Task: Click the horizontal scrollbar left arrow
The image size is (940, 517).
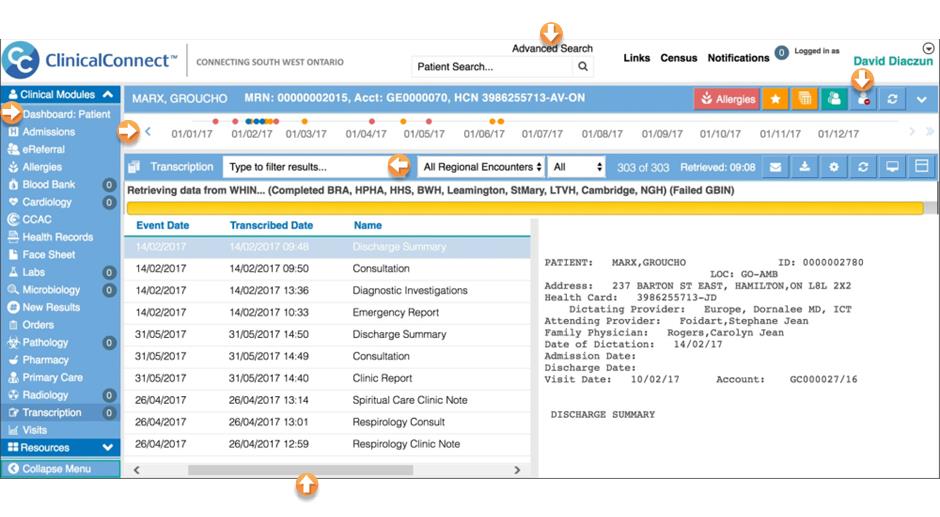Action: coord(137,470)
